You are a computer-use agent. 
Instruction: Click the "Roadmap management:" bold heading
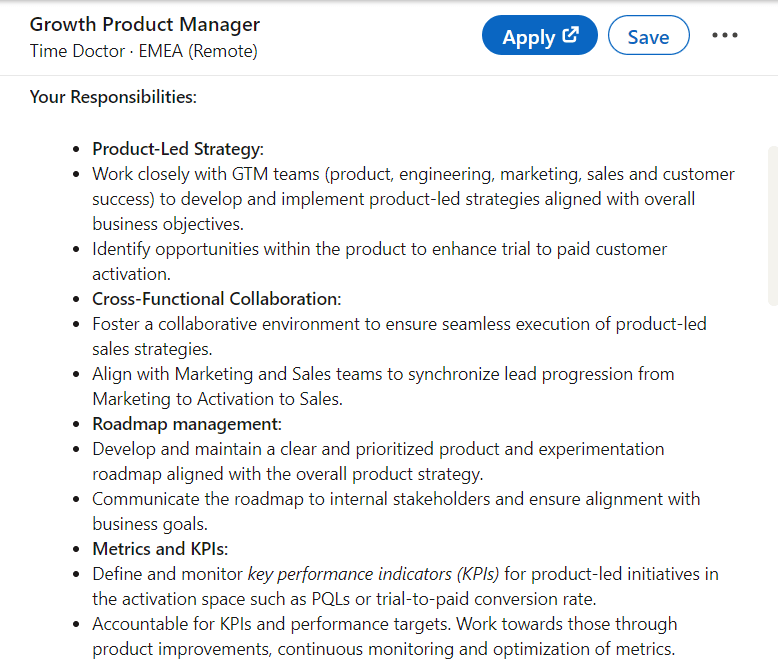coord(187,424)
